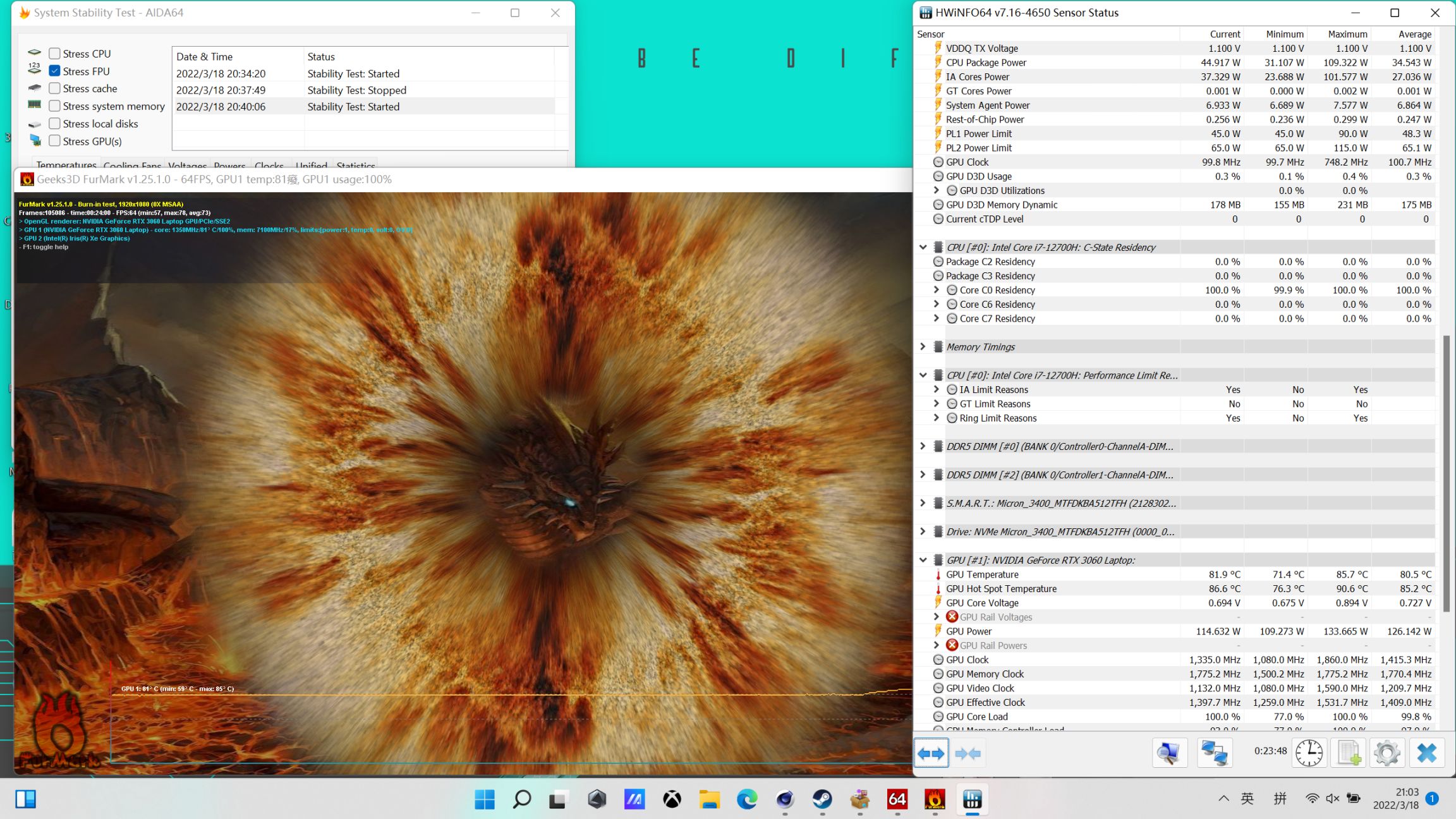Start sensor logging with the add-file icon
The height and width of the screenshot is (819, 1456).
click(1349, 753)
